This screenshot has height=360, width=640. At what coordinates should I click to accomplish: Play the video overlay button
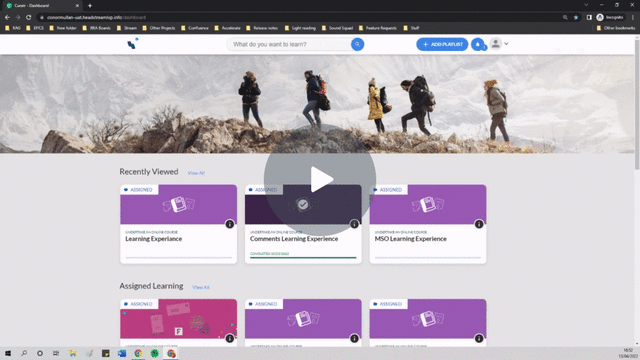coord(320,180)
